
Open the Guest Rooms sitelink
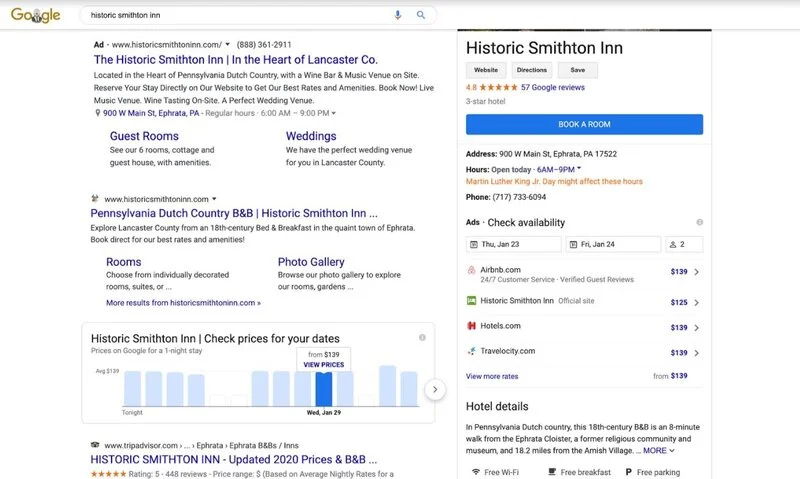(x=144, y=136)
